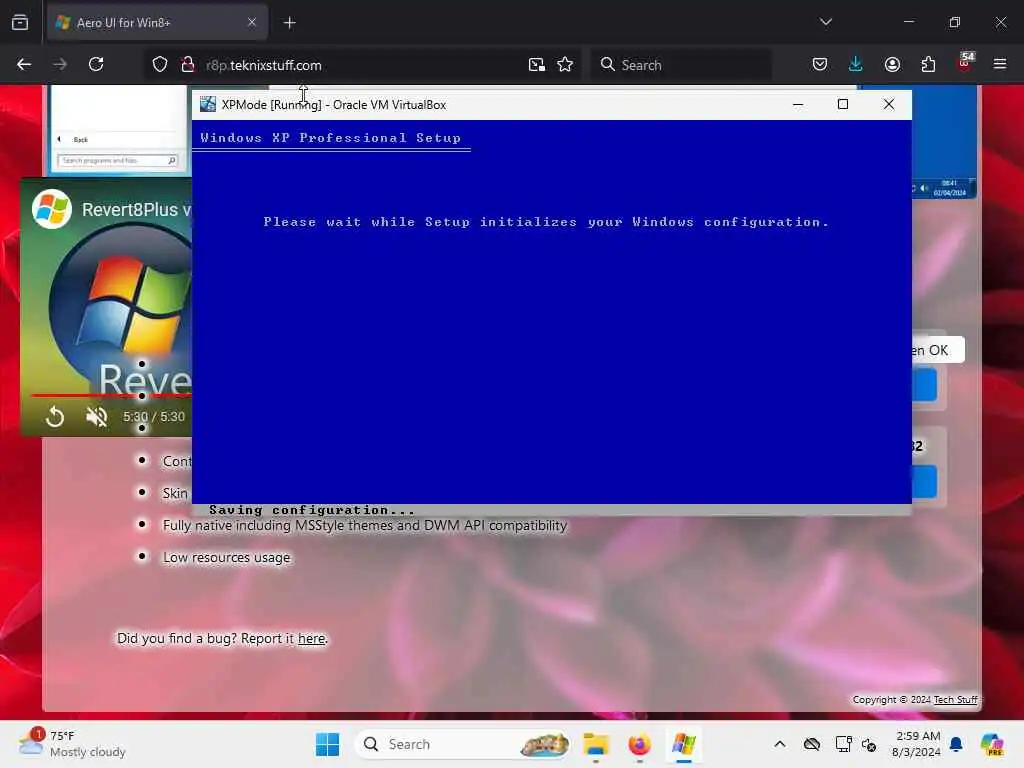This screenshot has width=1024, height=768.
Task: Save page to Pocket
Action: point(820,65)
